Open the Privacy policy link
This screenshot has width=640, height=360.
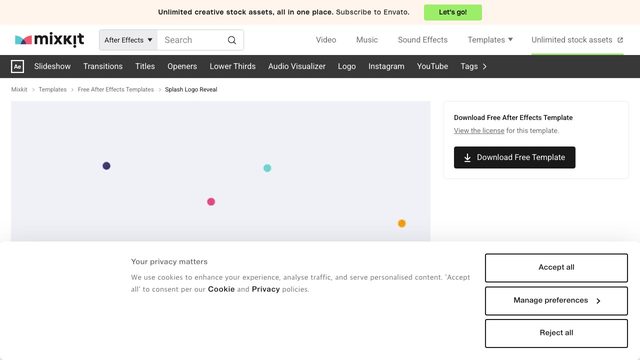[266, 289]
